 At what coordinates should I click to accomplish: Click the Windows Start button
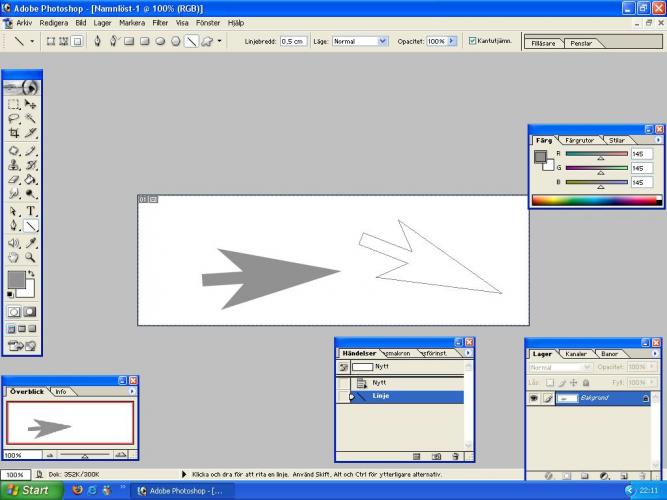point(30,490)
